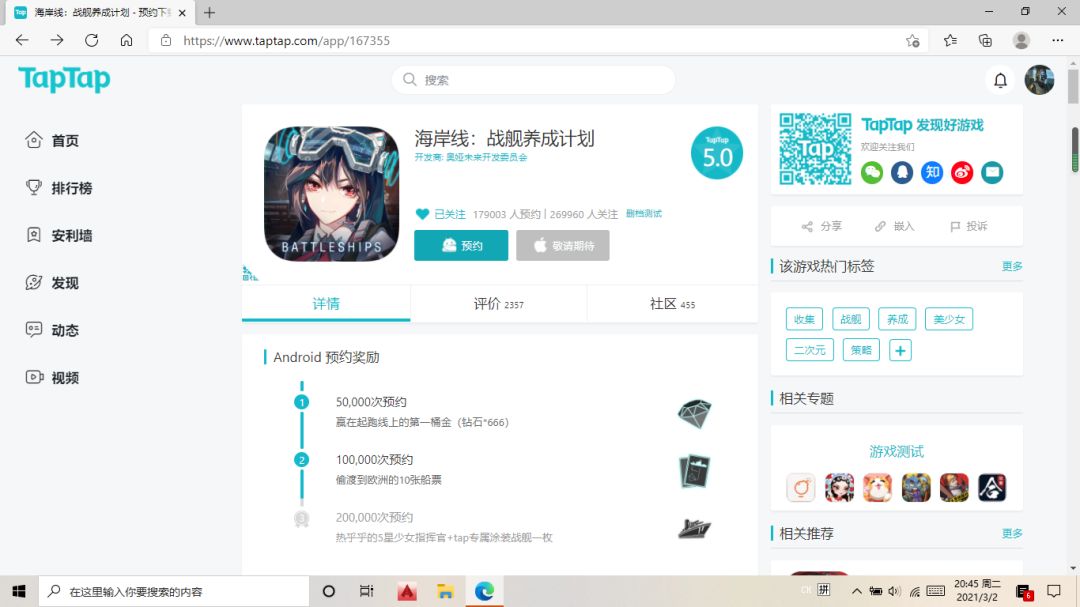Click the 投诉 report button
This screenshot has height=607, width=1080.
pyautogui.click(x=968, y=226)
